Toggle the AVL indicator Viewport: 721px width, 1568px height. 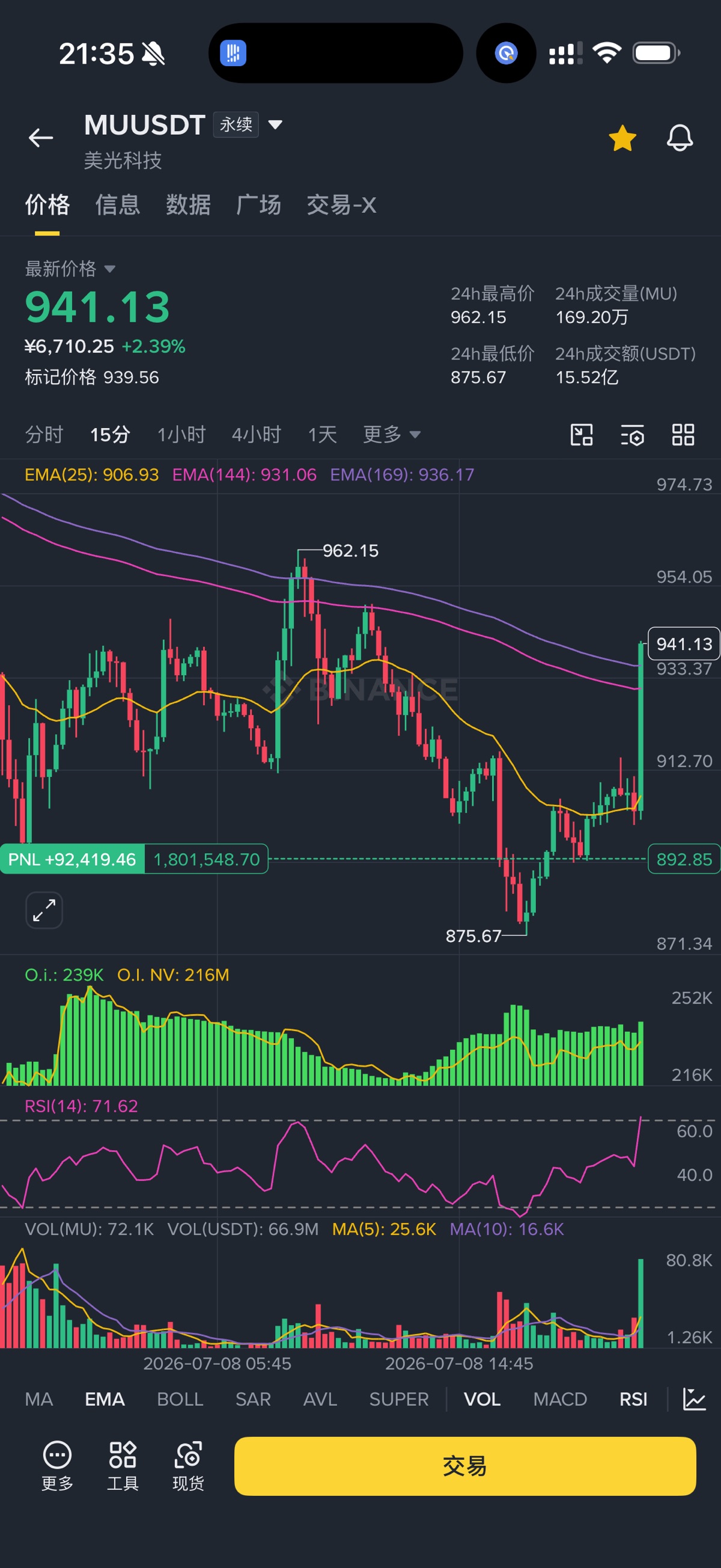click(320, 1399)
